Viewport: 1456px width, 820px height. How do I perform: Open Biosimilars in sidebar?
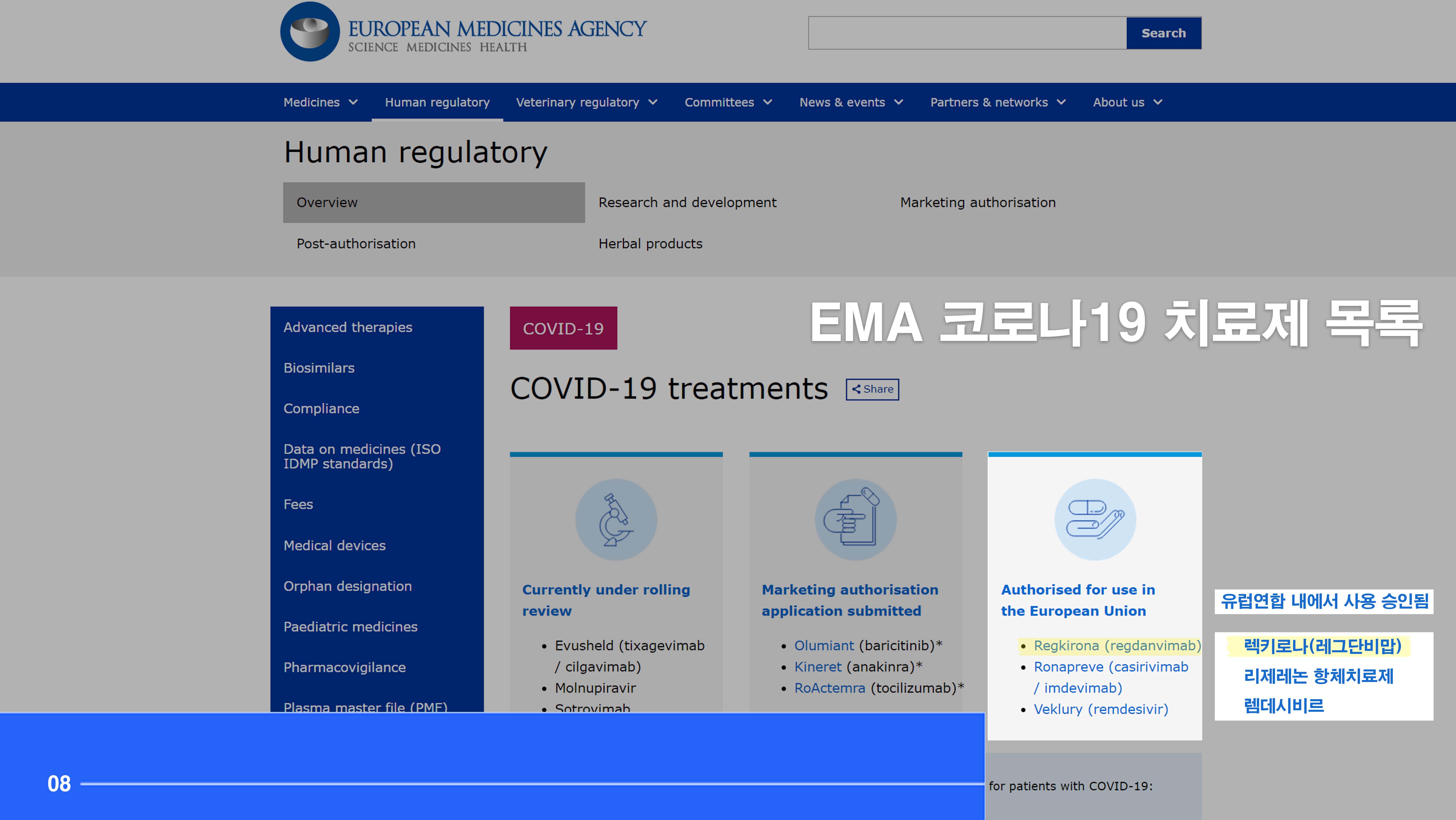pos(319,368)
